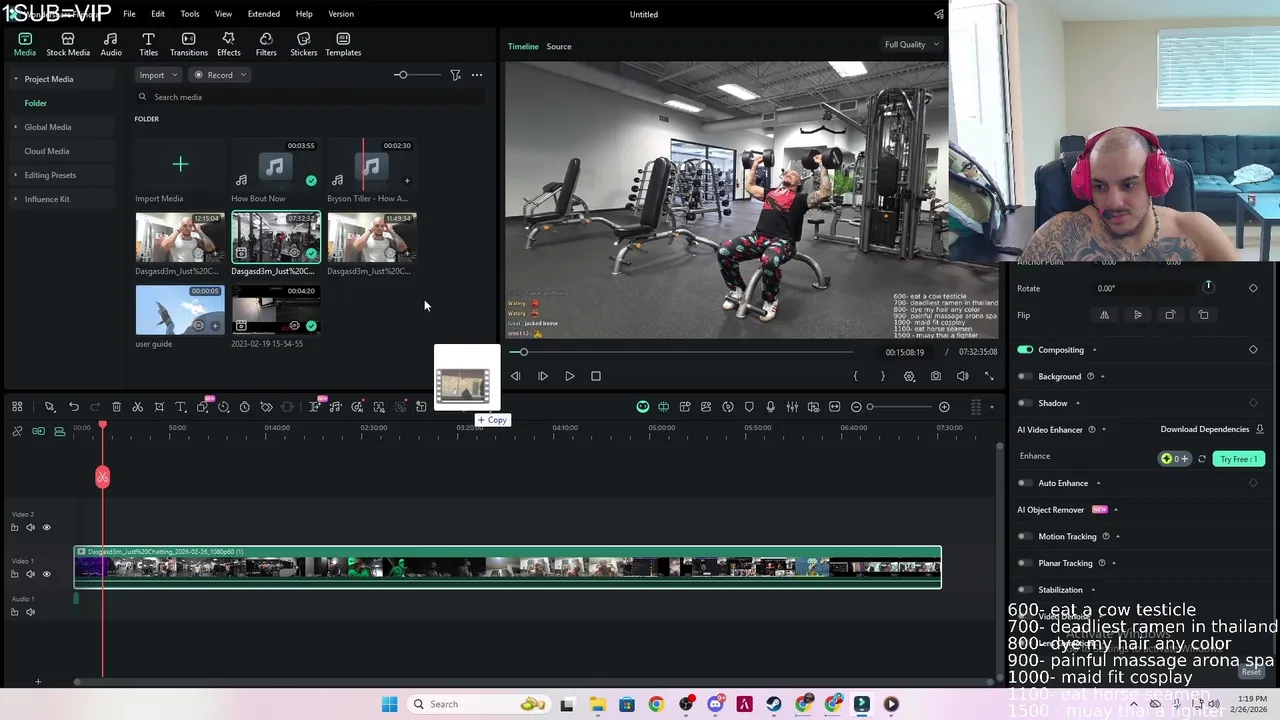This screenshot has height=720, width=1280.
Task: Collapse the AI Video Enhancer section arrow
Action: [x=1104, y=429]
